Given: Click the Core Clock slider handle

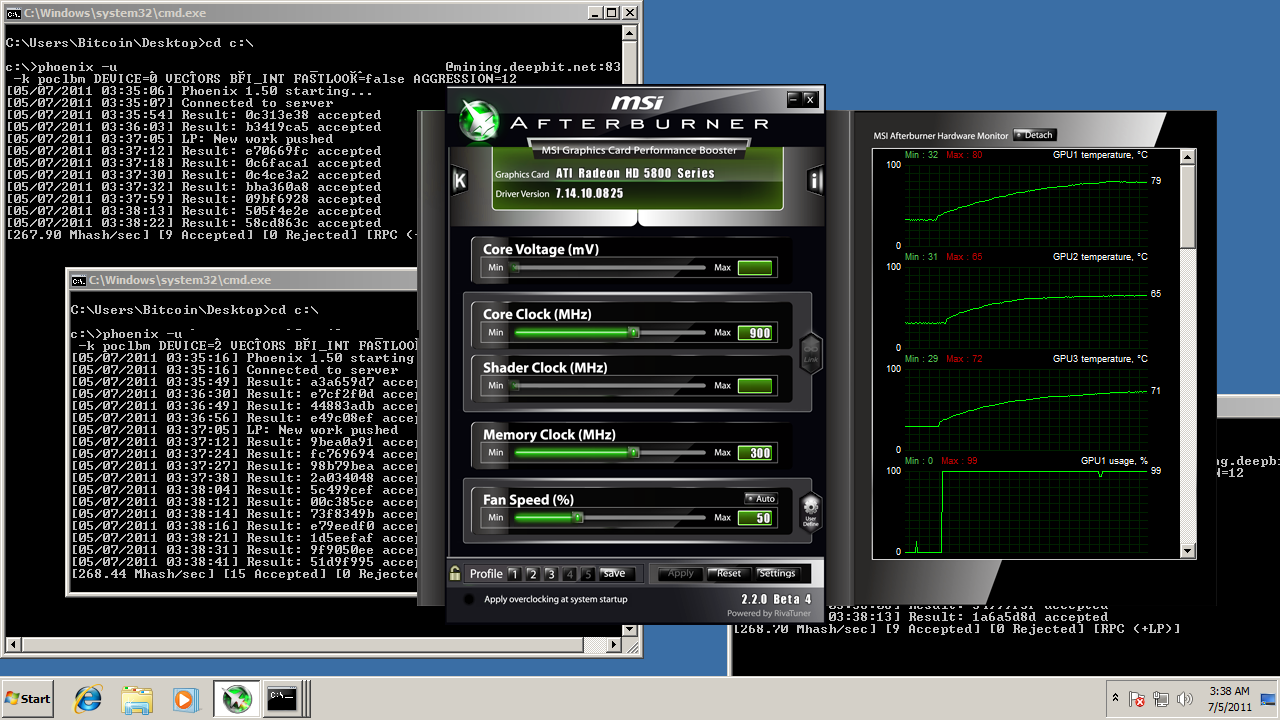Looking at the screenshot, I should 634,332.
